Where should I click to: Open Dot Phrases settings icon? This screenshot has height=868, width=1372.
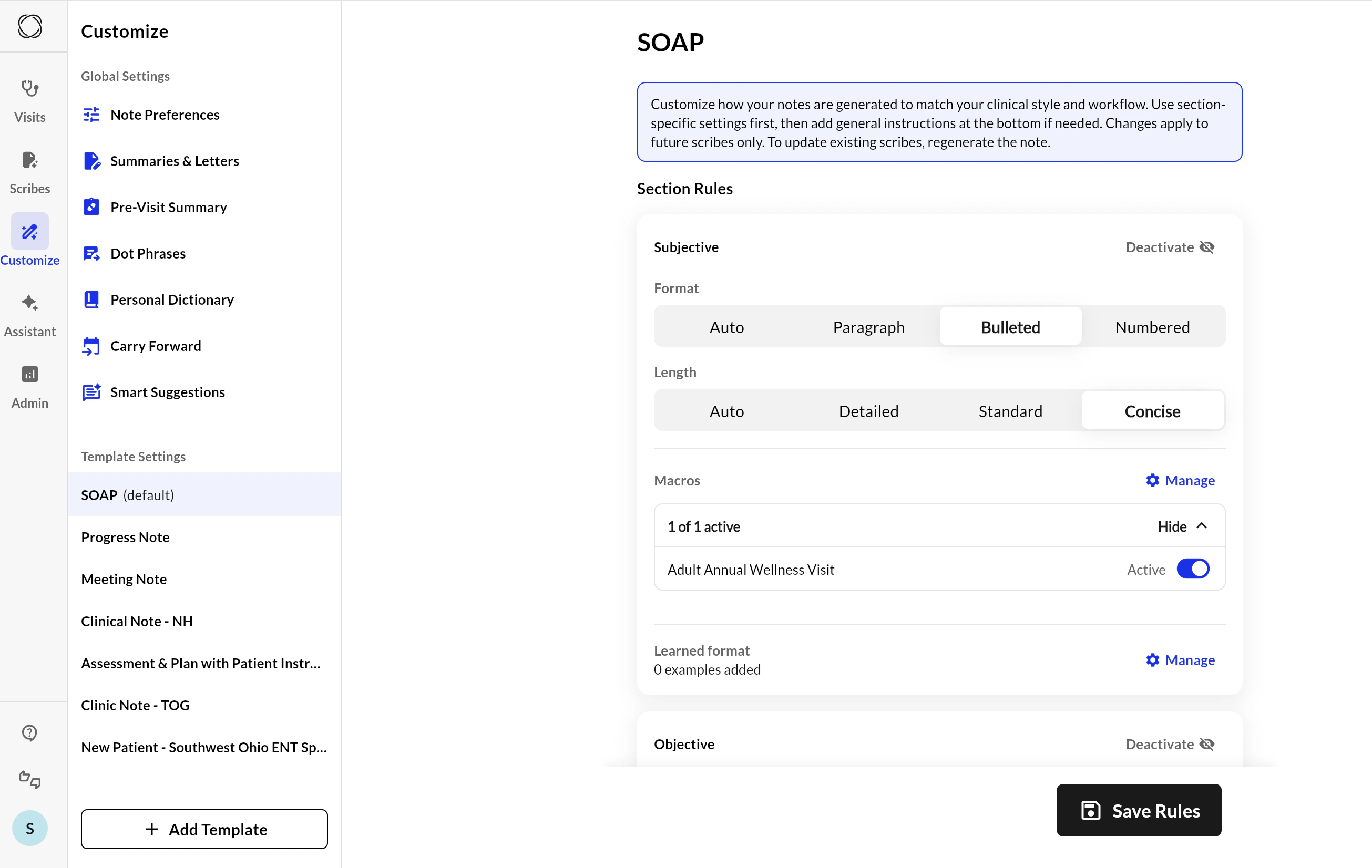click(91, 253)
